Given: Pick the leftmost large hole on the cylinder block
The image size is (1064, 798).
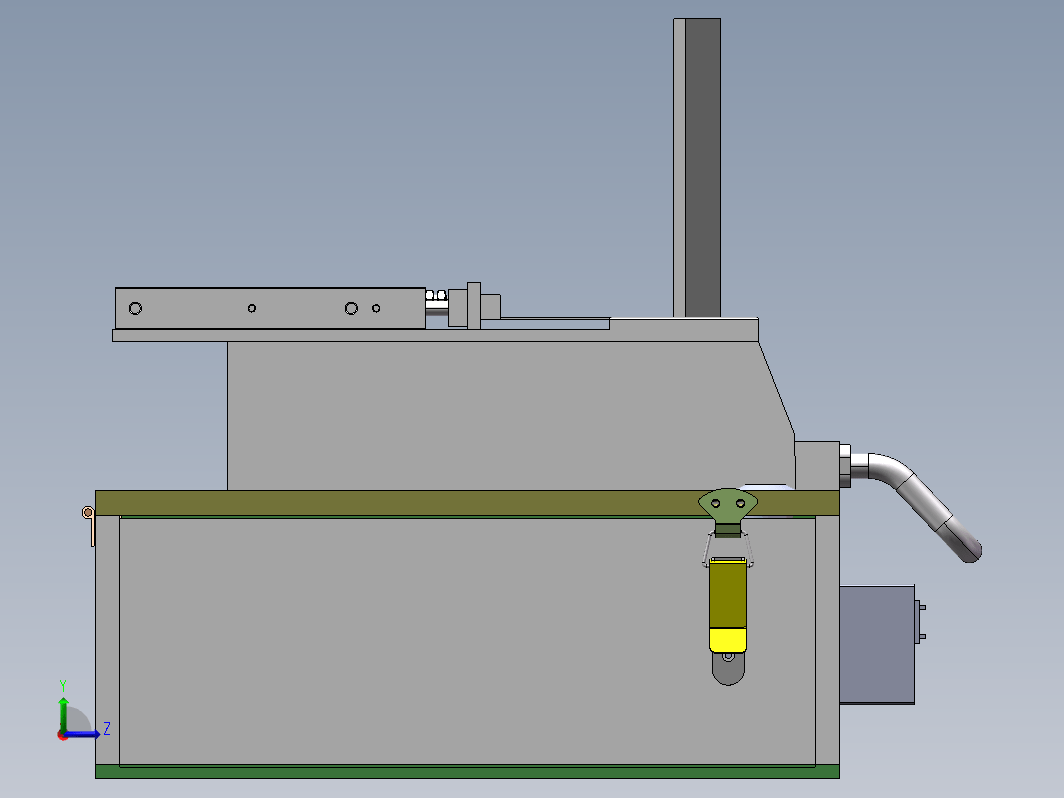Looking at the screenshot, I should 135,309.
